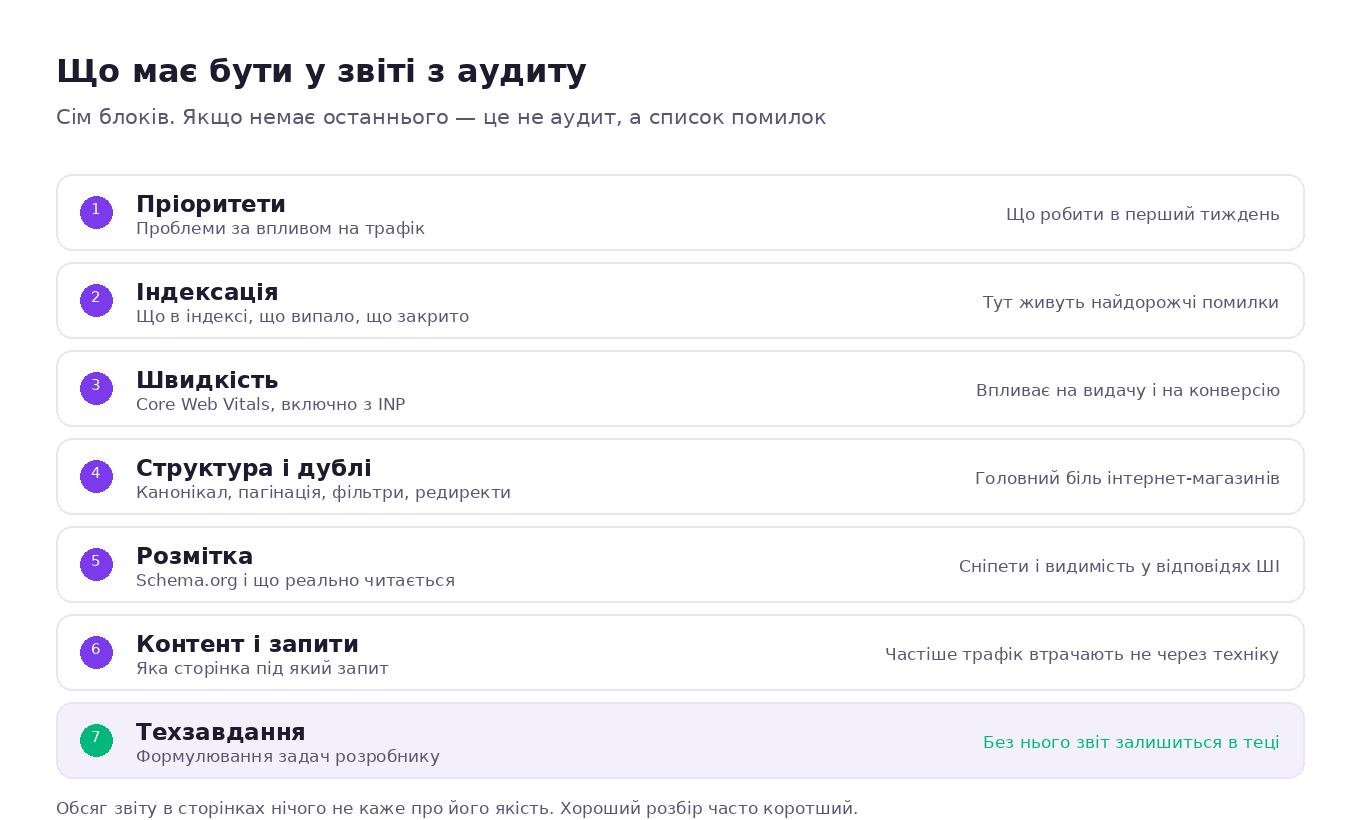Click 'Проблеми за впливом на трафік' subtitle
This screenshot has width=1360, height=820.
click(x=280, y=229)
